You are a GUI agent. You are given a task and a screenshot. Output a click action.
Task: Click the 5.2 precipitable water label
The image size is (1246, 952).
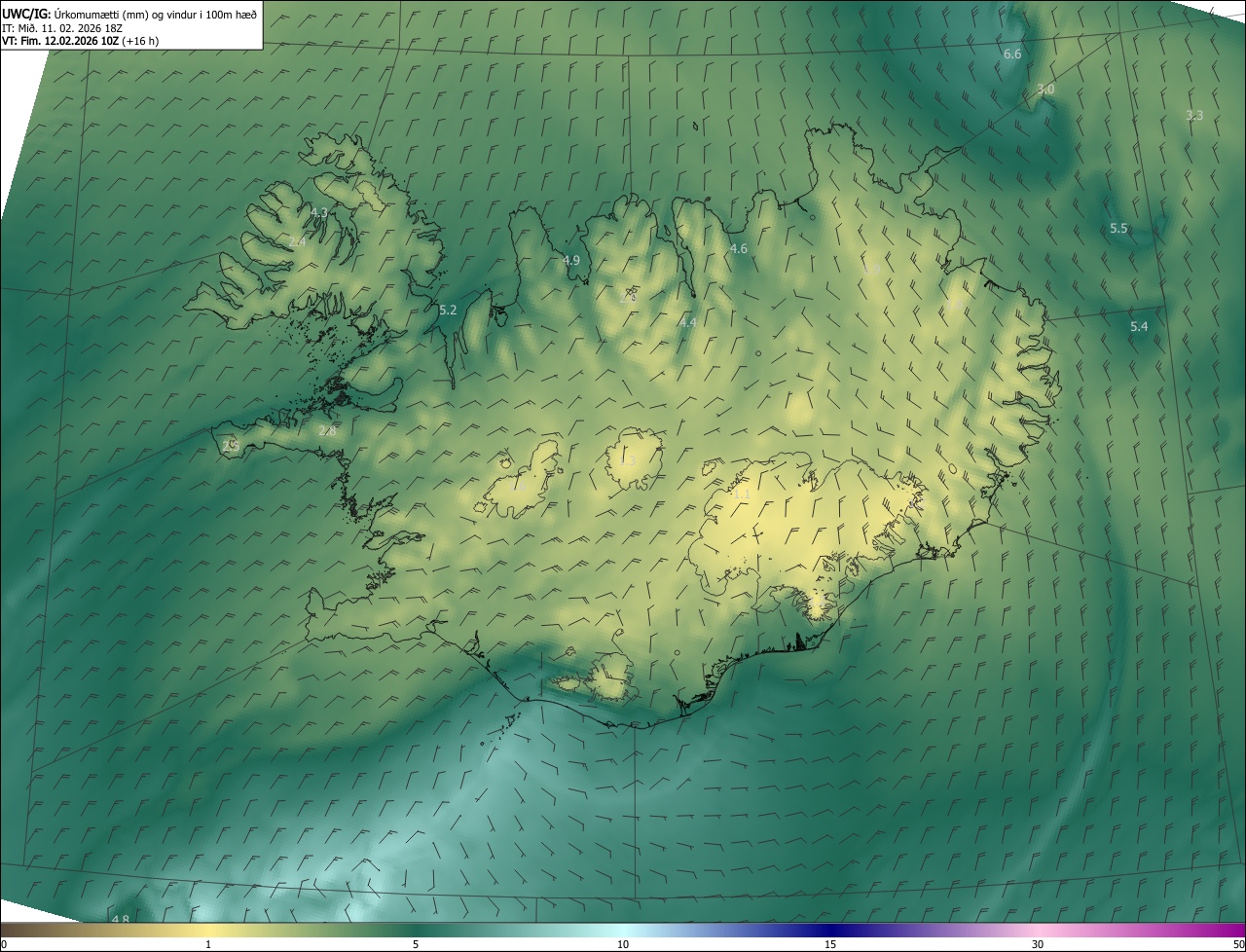click(448, 311)
